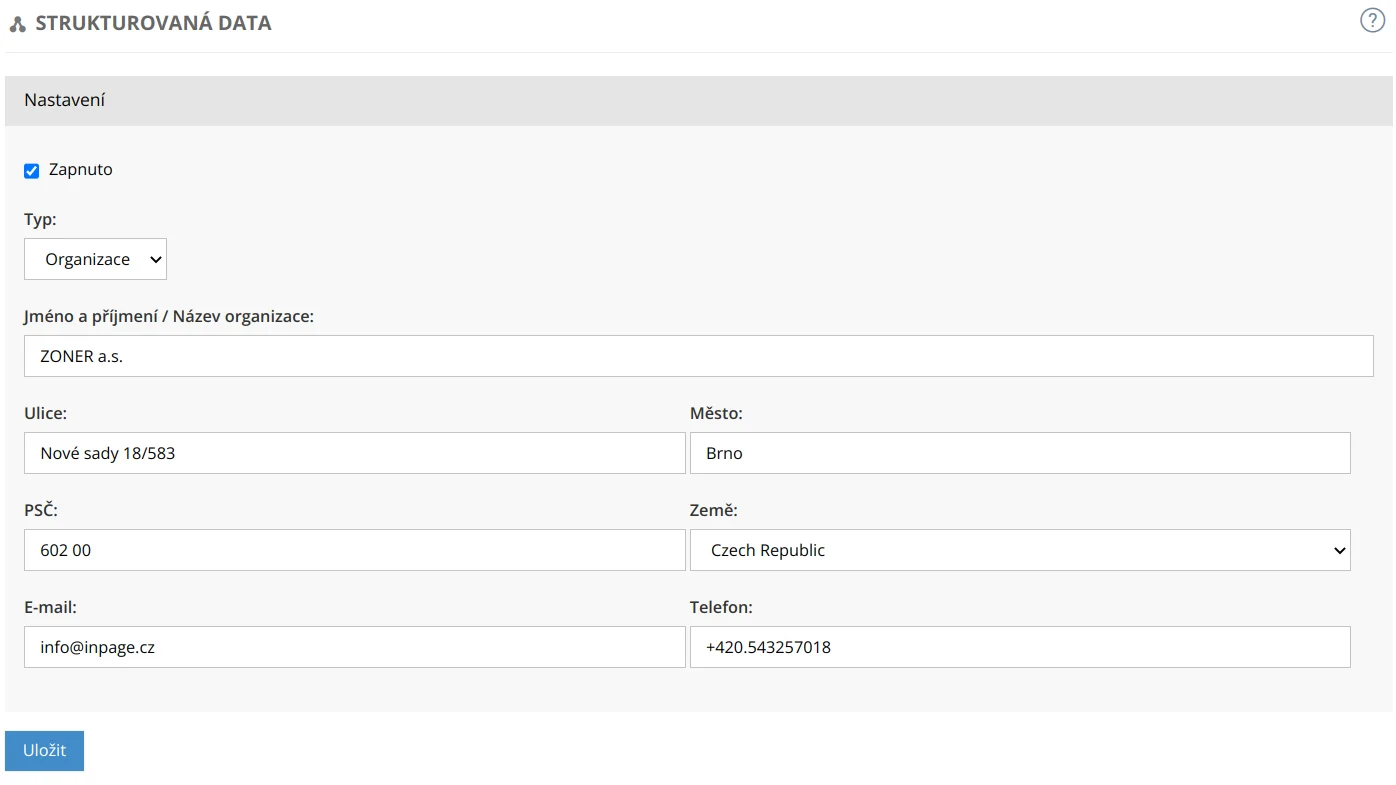
Task: Click the Jméno a příjmení / Název organizace label
Action: tap(169, 317)
